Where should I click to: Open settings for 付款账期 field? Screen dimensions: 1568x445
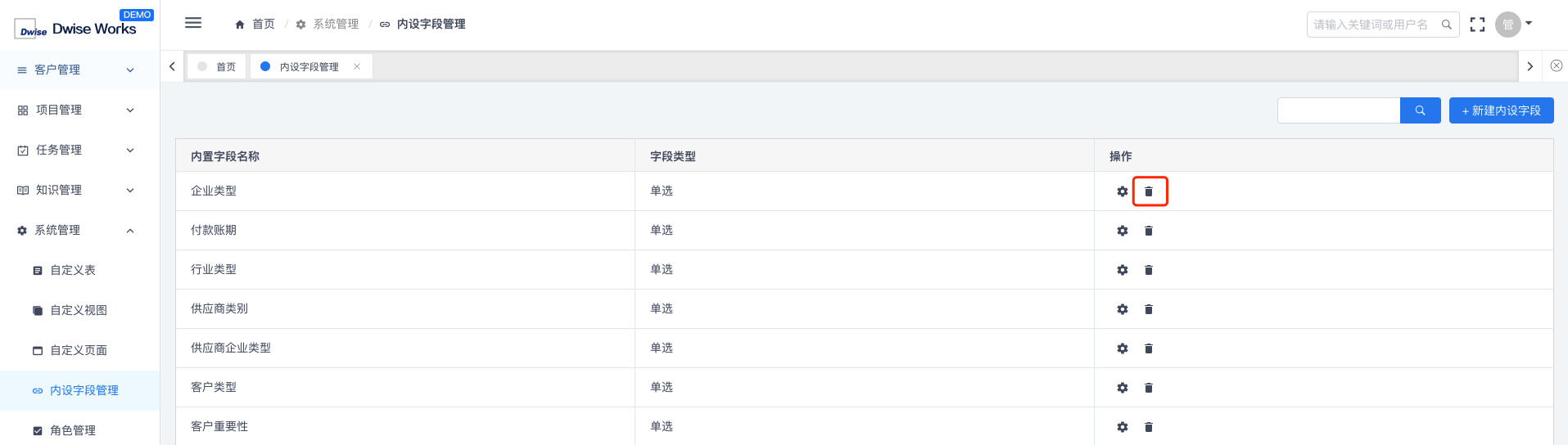click(x=1123, y=231)
